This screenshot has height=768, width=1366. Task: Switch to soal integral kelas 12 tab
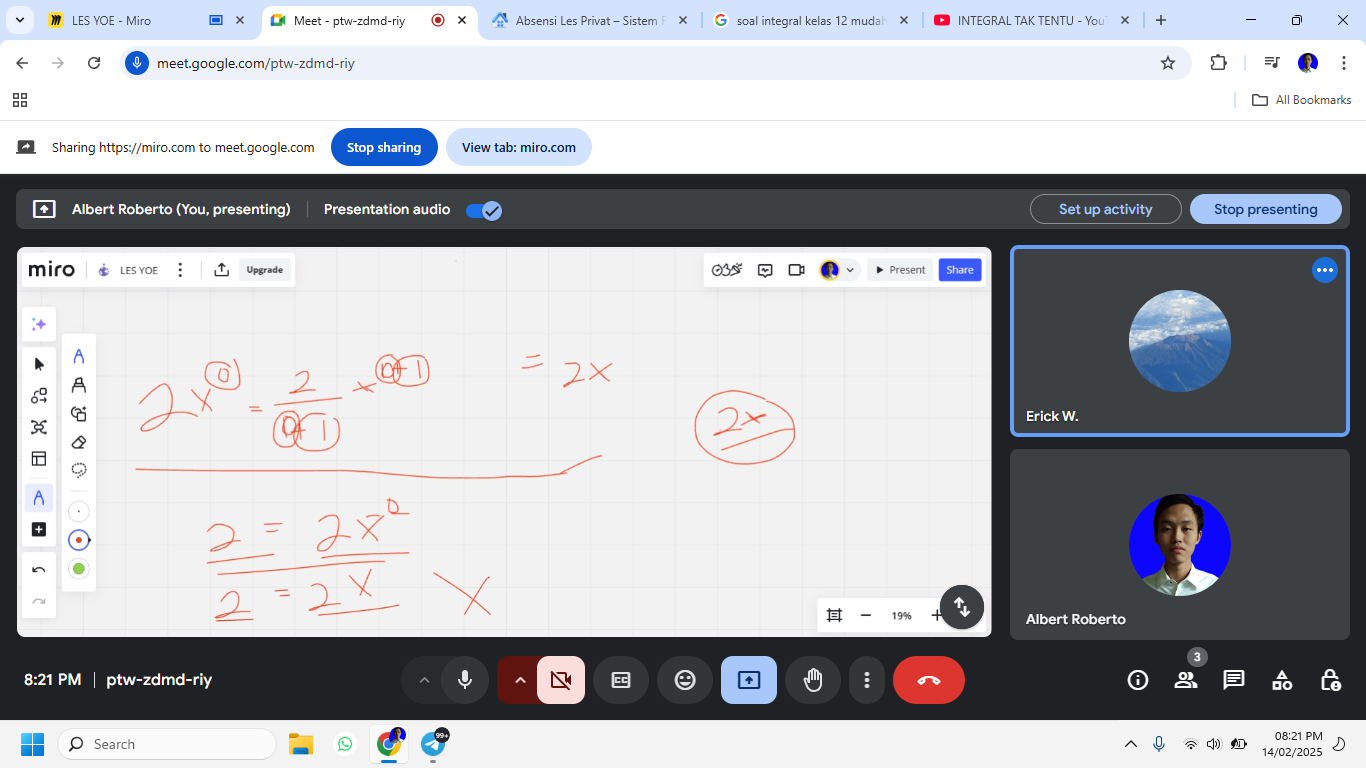[811, 20]
